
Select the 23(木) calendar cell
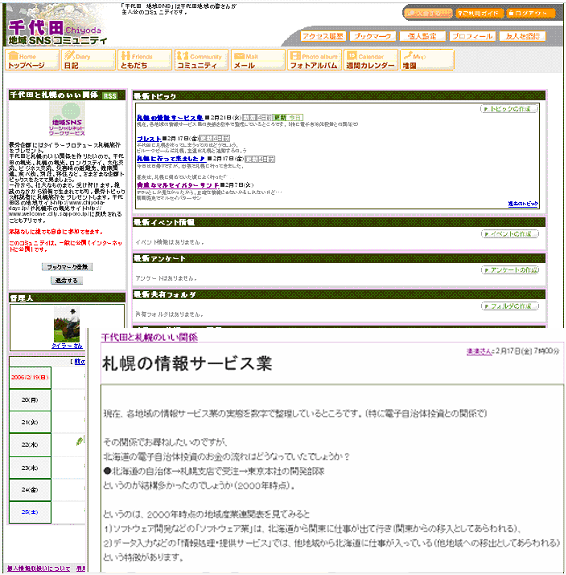click(x=30, y=468)
